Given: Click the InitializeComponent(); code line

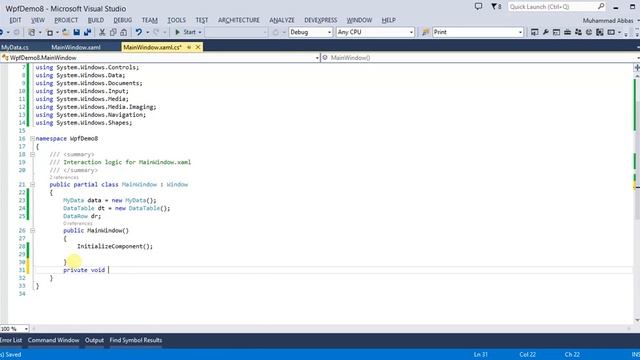Looking at the screenshot, I should coord(115,247).
